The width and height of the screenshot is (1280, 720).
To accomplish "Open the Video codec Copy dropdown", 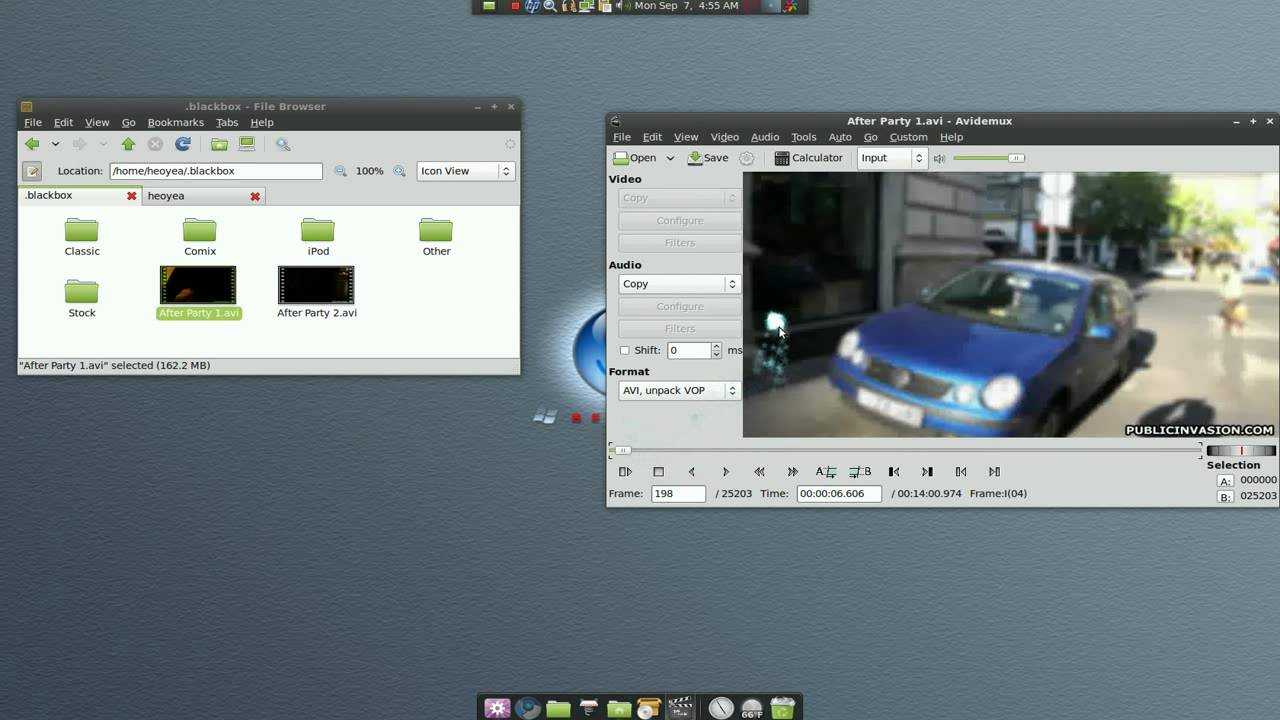I will 678,198.
